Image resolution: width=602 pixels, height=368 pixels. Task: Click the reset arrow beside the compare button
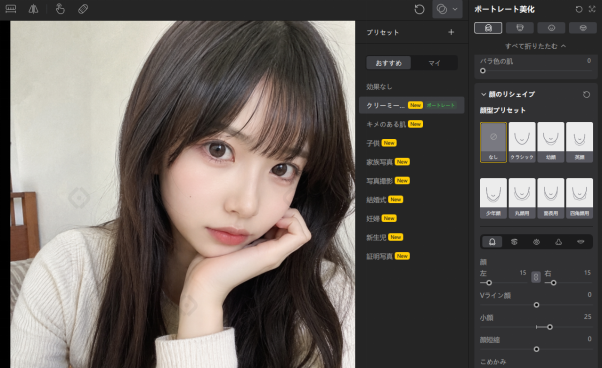tap(419, 9)
